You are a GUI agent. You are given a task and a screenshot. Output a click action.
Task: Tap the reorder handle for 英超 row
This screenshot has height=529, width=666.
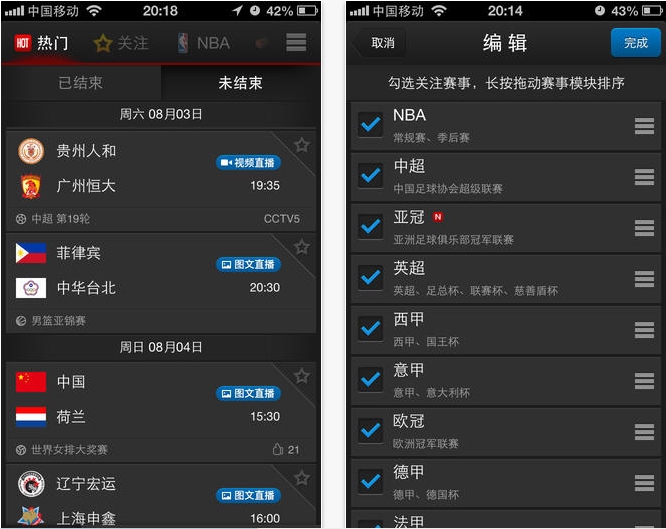click(644, 279)
